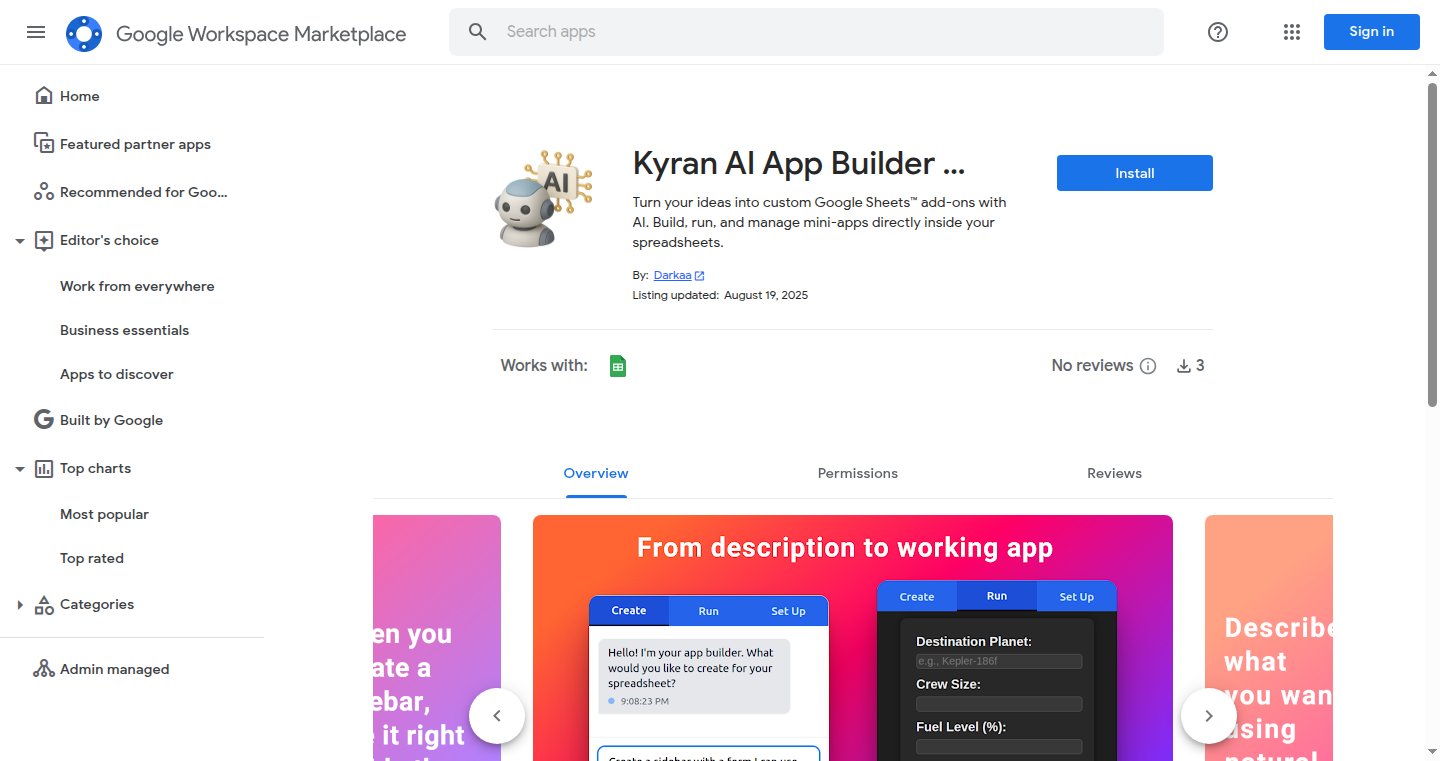
Task: Open the hamburger main menu
Action: (36, 32)
